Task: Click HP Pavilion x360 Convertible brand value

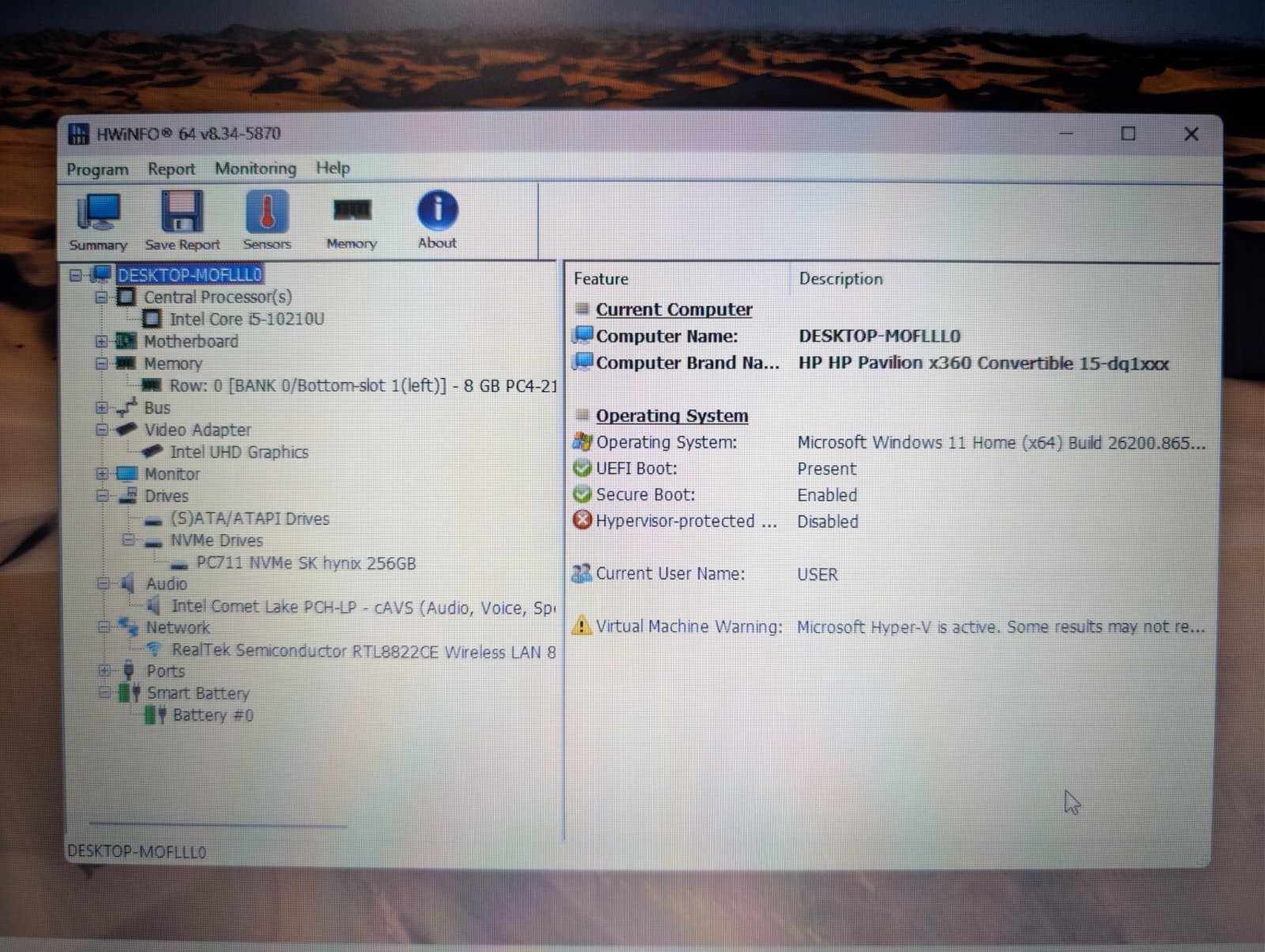Action: pos(984,363)
